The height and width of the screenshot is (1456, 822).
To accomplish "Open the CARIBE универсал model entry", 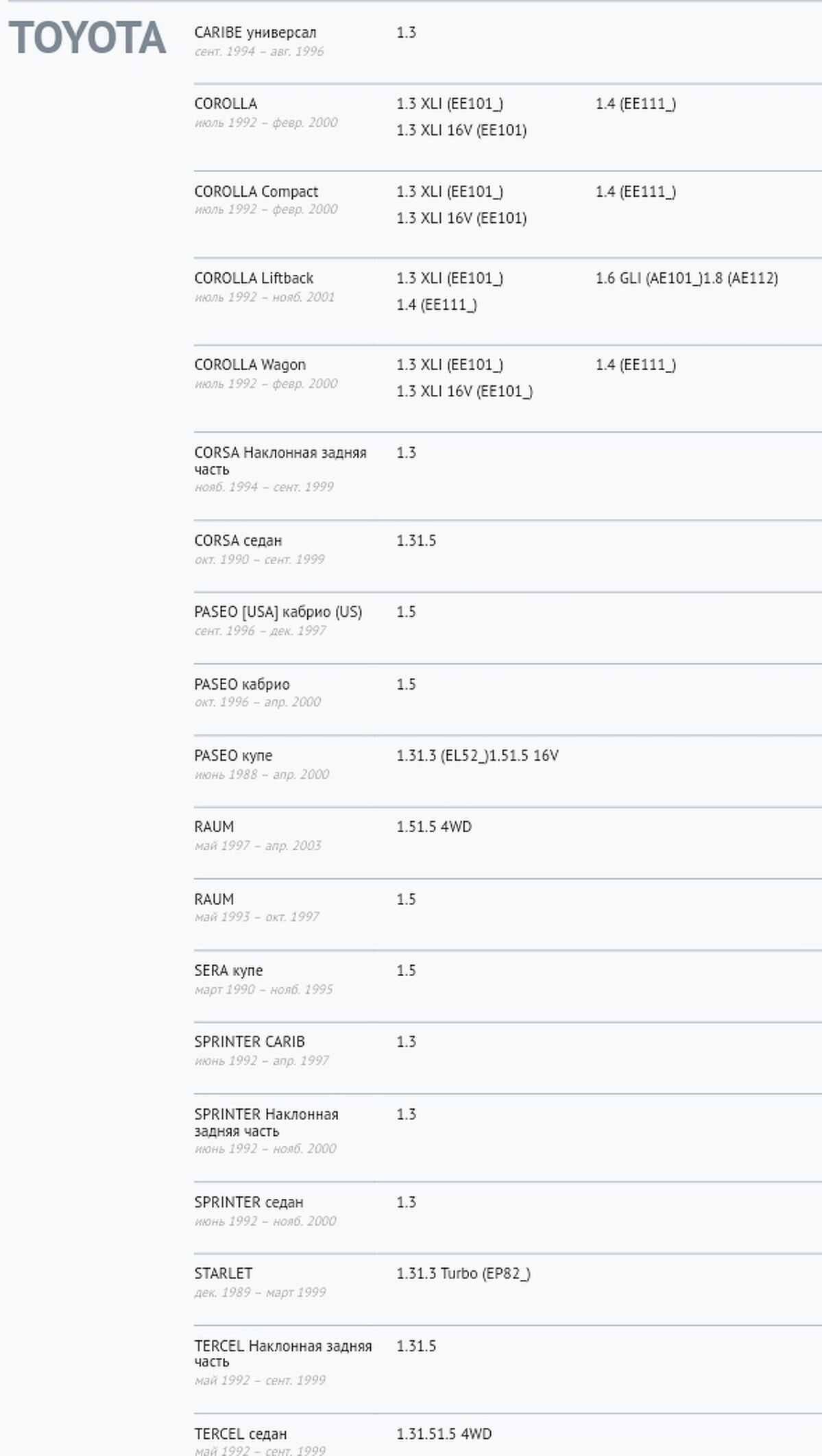I will point(255,33).
